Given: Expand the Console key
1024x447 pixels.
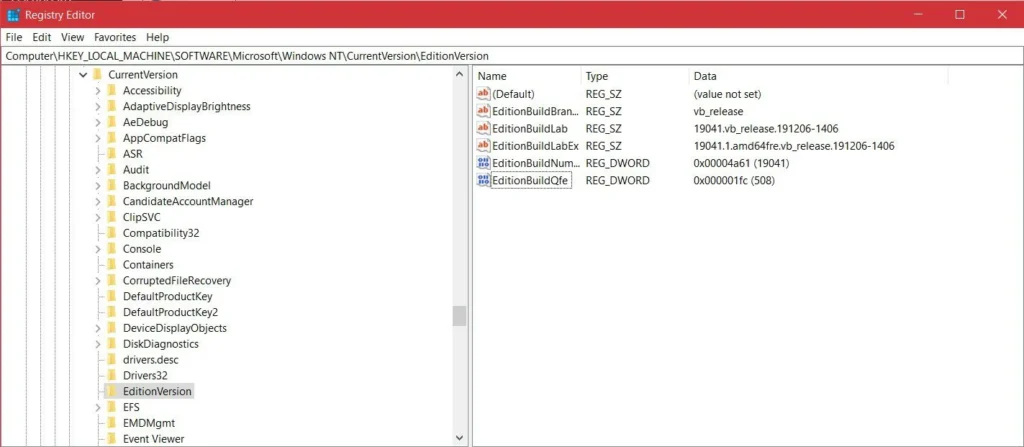Looking at the screenshot, I should [x=97, y=249].
